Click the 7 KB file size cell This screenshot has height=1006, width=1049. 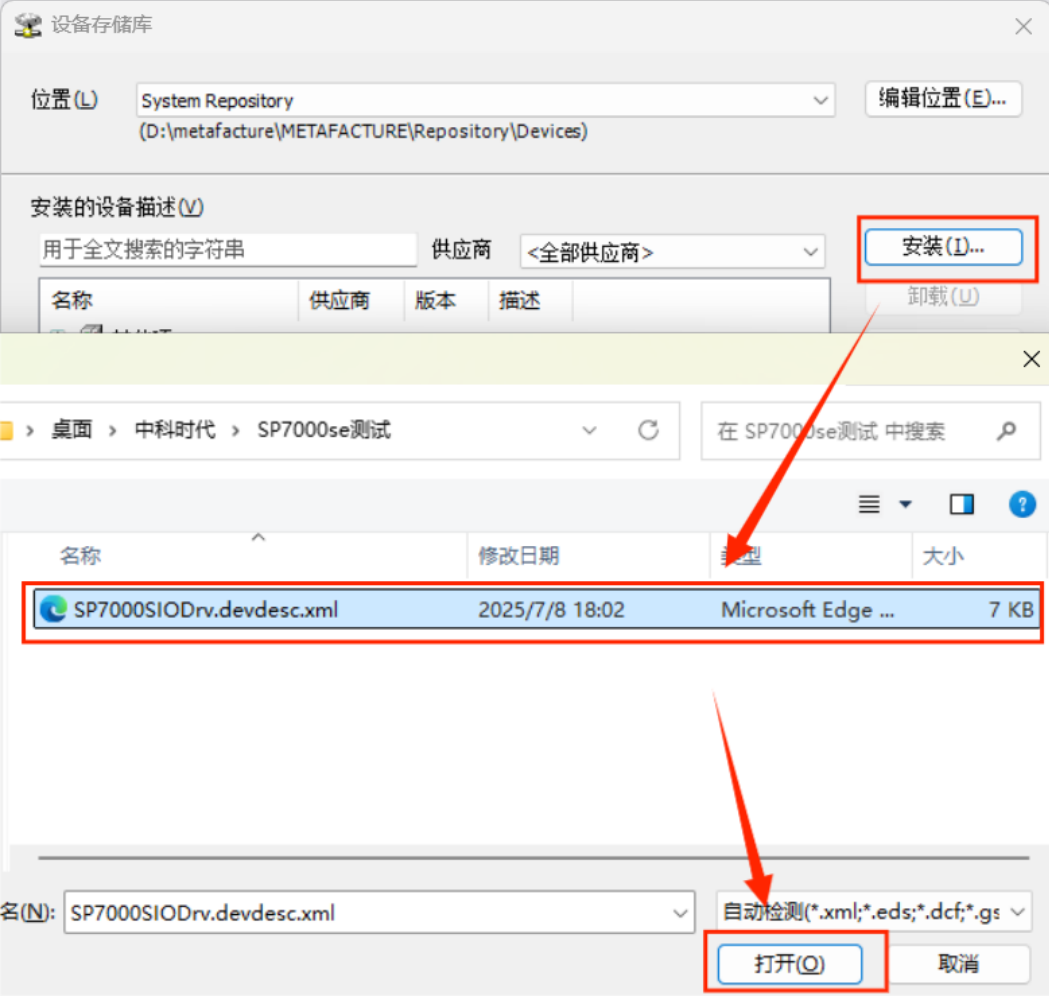coord(1011,609)
